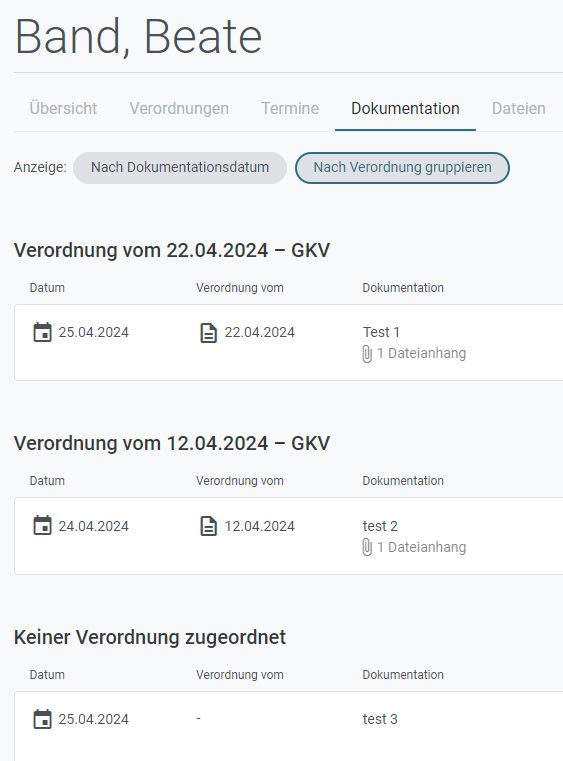Click the calendar icon beside 25.04.2024 for Test 1
This screenshot has width=563, height=761.
(42, 332)
